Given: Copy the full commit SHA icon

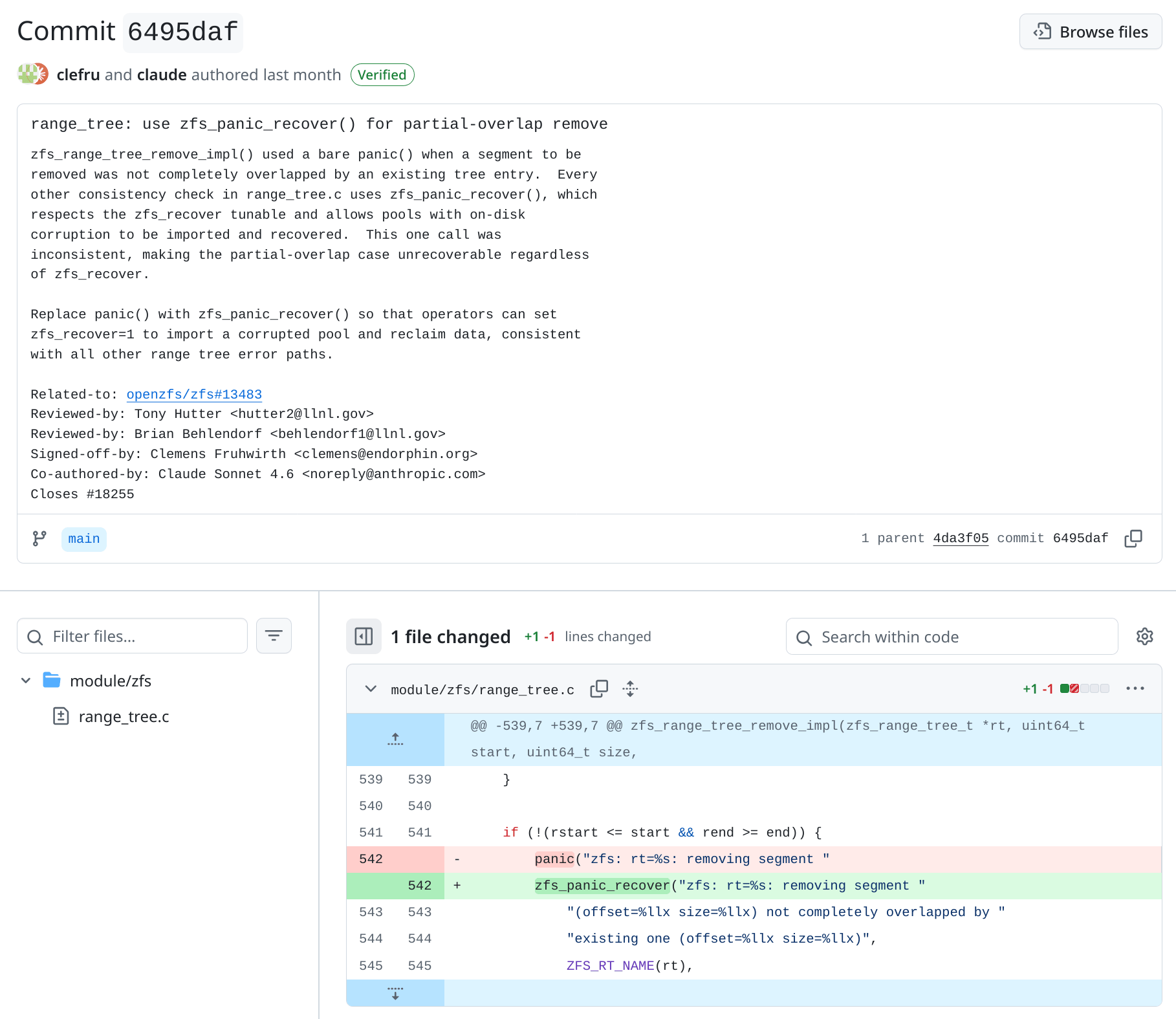Looking at the screenshot, I should pyautogui.click(x=1133, y=538).
